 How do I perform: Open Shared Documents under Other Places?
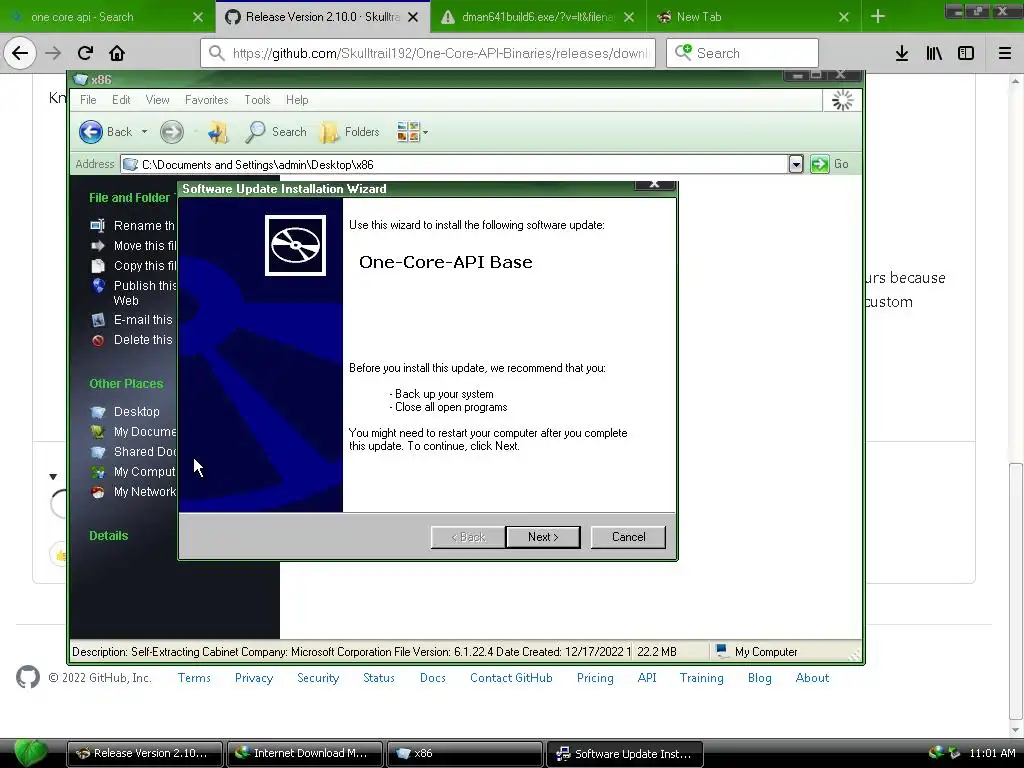[x=133, y=452]
